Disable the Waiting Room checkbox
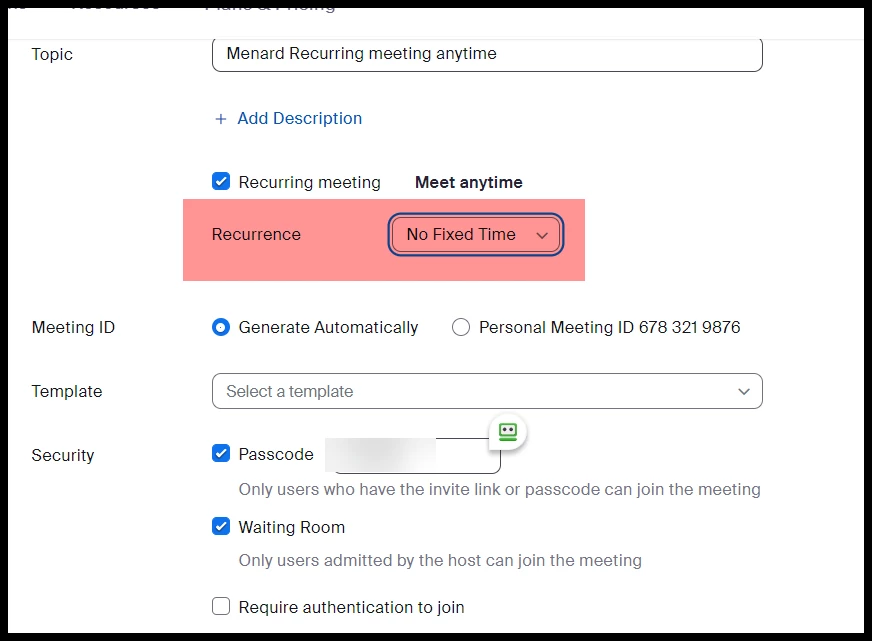The height and width of the screenshot is (641, 872). (221, 526)
